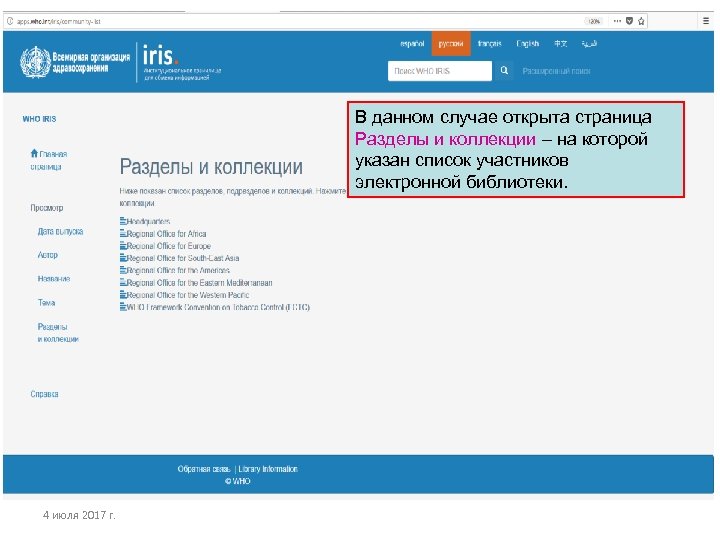720x540 pixels.
Task: Open the page actions three-dots menu
Action: pyautogui.click(x=617, y=21)
